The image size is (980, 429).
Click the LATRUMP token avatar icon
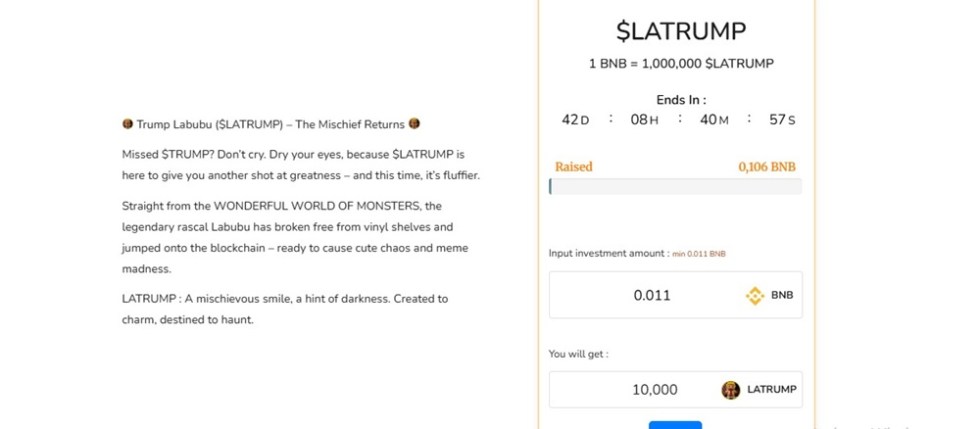[731, 390]
